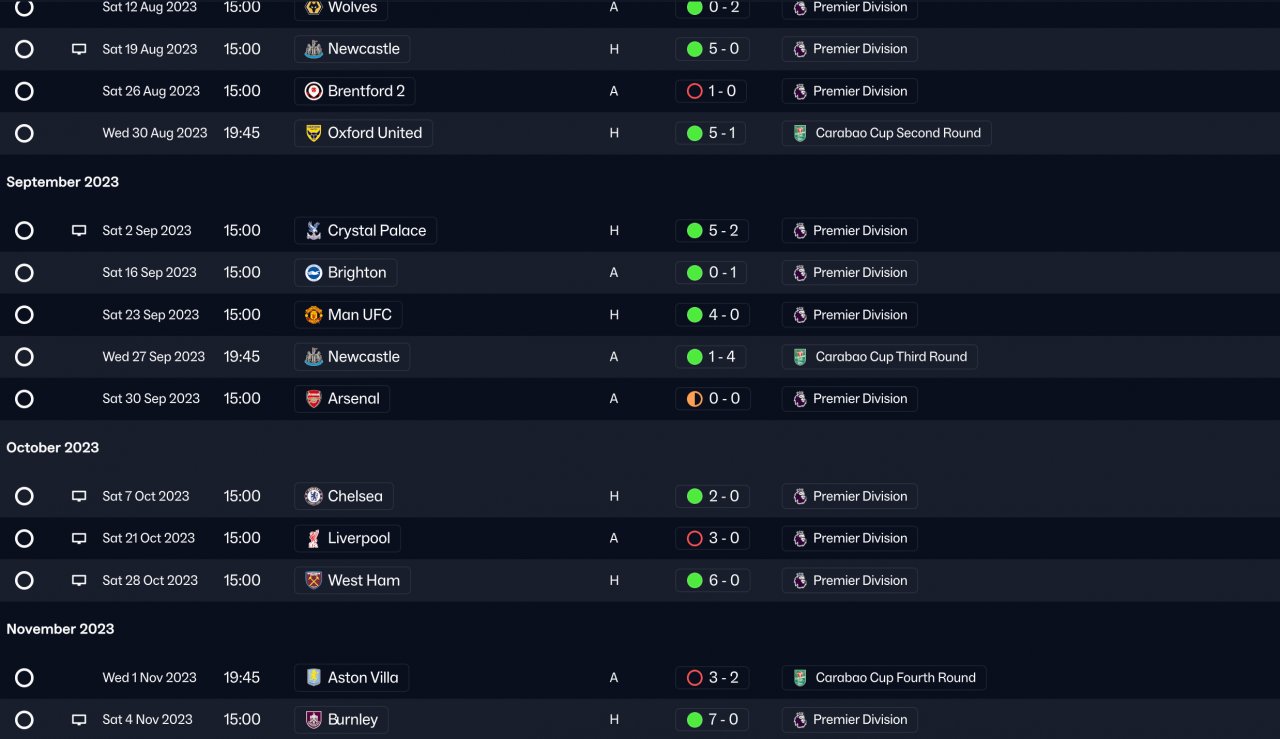Open the Carabao Cup Third Round competition
Image resolution: width=1280 pixels, height=739 pixels.
click(x=890, y=357)
